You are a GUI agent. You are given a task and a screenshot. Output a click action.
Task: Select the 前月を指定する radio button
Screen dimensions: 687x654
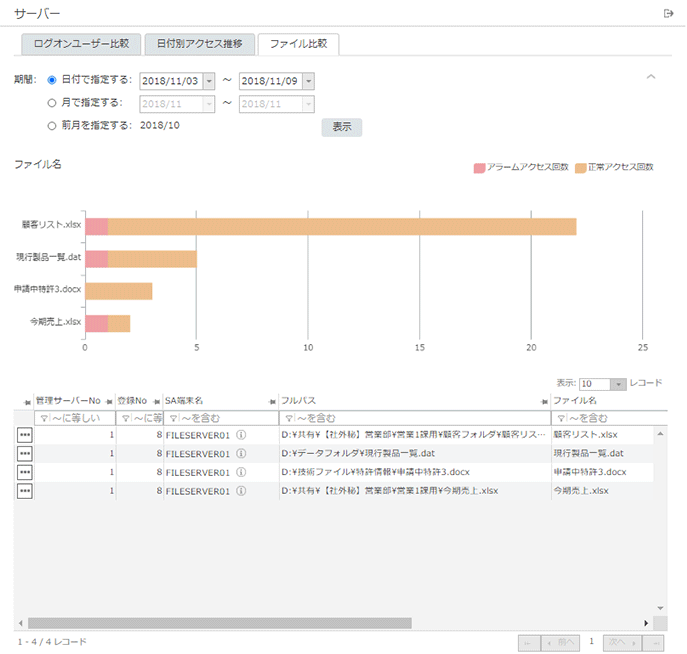pyautogui.click(x=52, y=125)
